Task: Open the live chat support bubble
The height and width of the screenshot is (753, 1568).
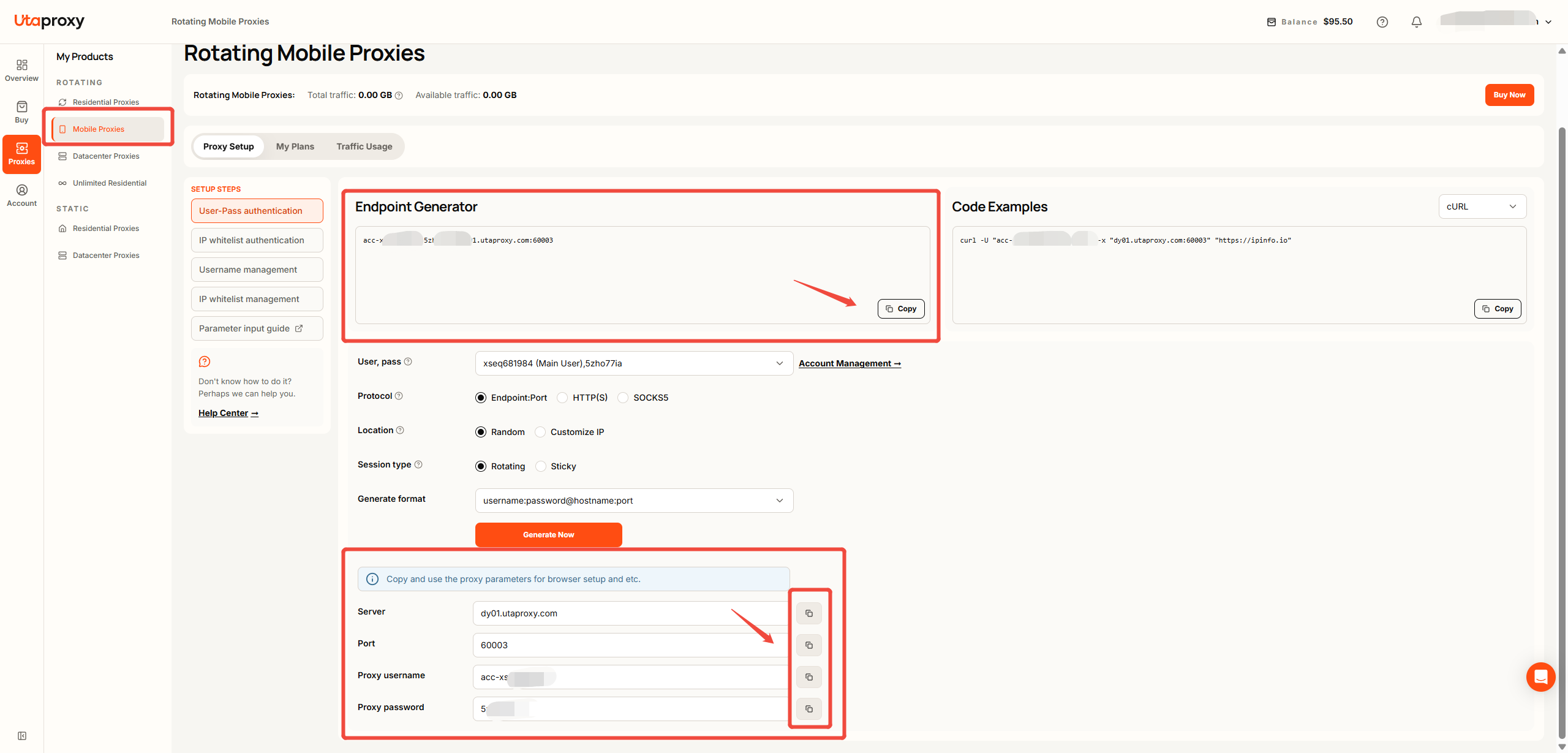Action: tap(1540, 677)
